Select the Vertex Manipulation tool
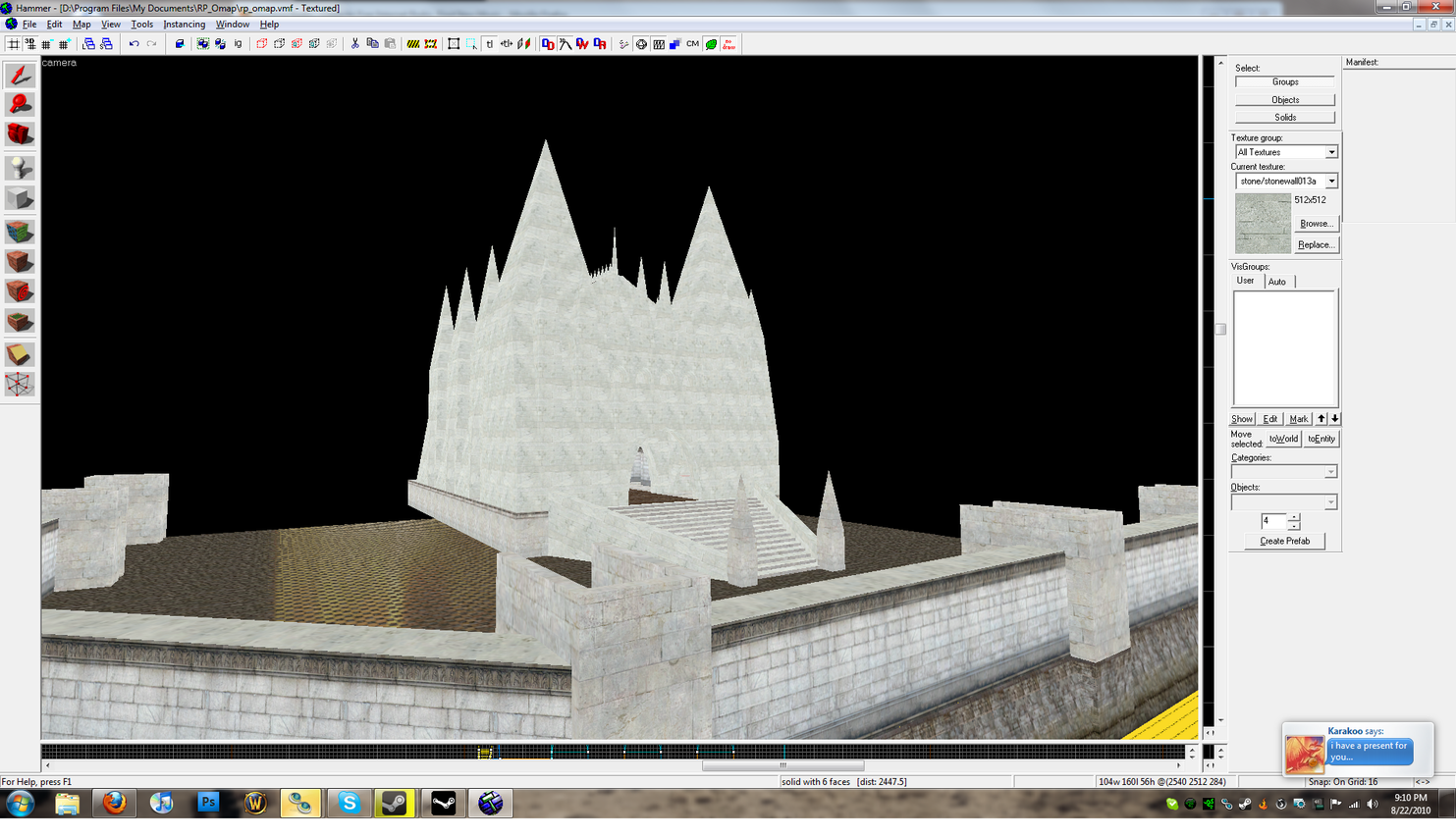This screenshot has height=838, width=1456. (19, 384)
